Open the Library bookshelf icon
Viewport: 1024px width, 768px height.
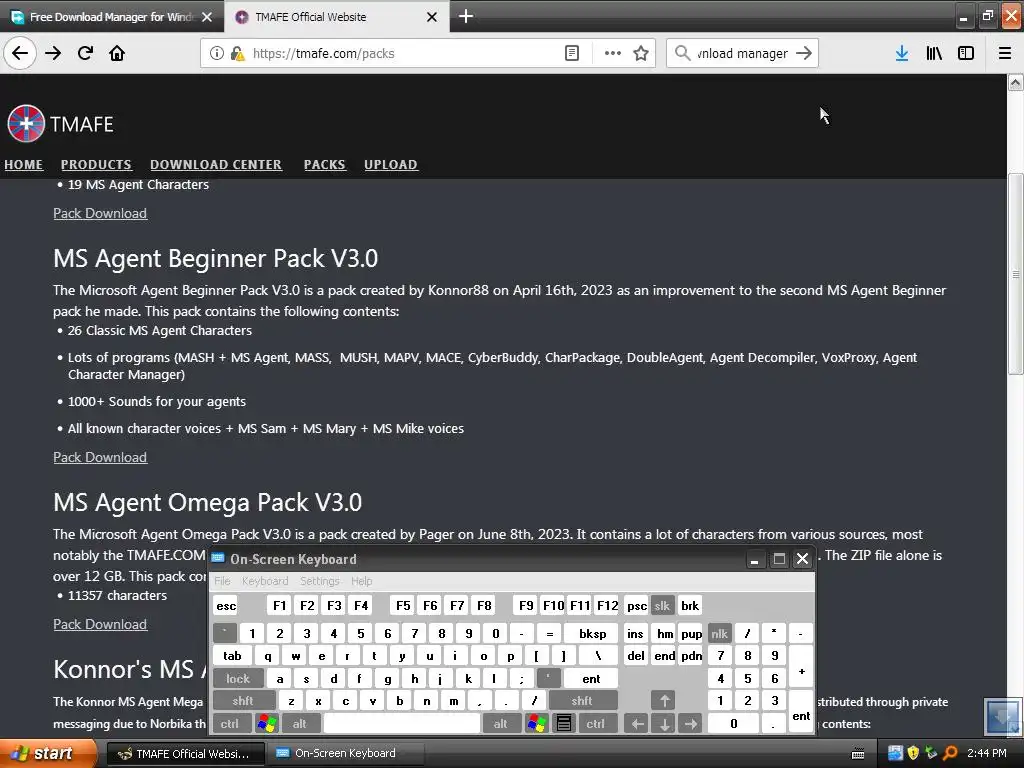[934, 53]
